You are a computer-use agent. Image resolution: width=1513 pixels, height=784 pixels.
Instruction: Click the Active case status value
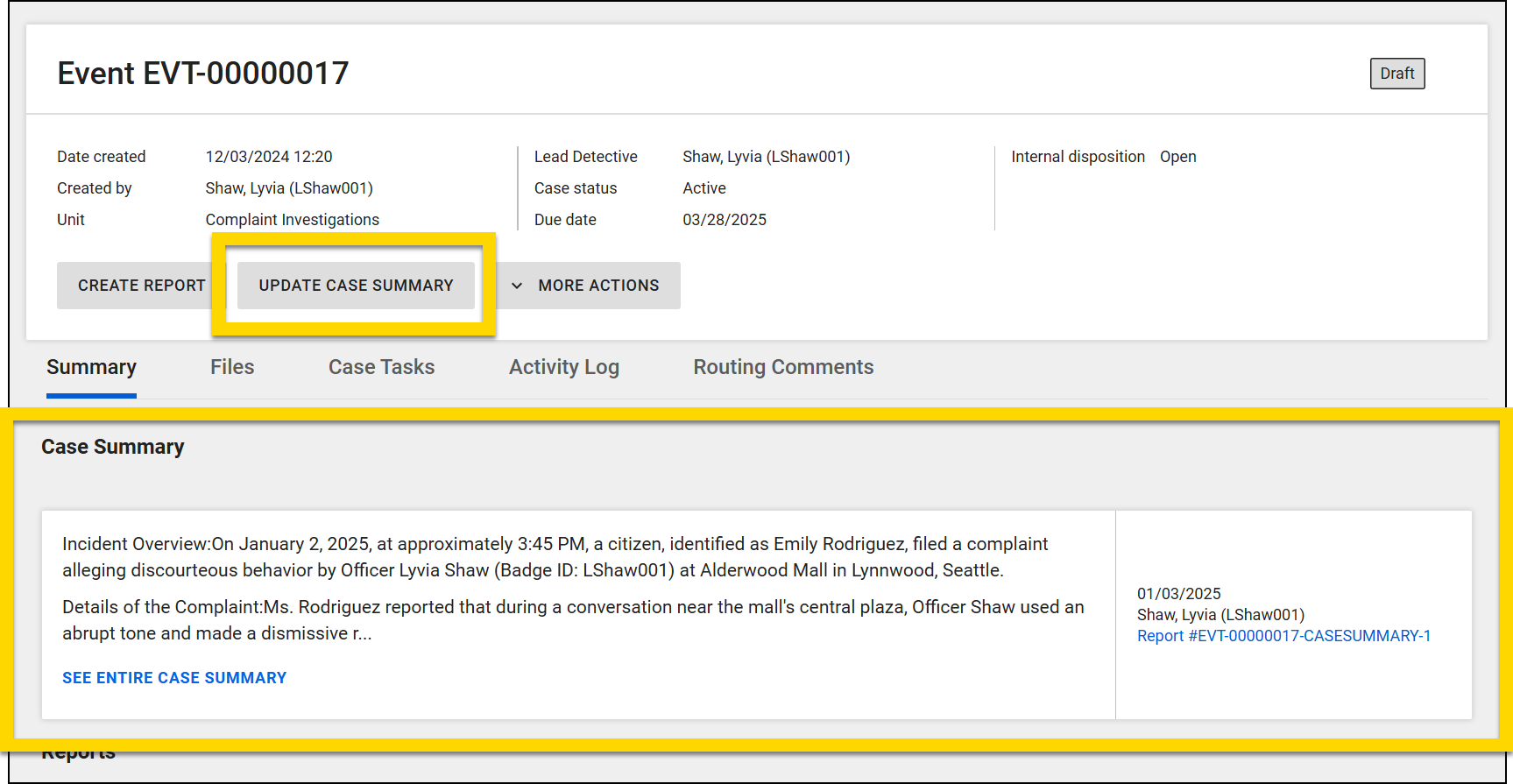[x=703, y=188]
